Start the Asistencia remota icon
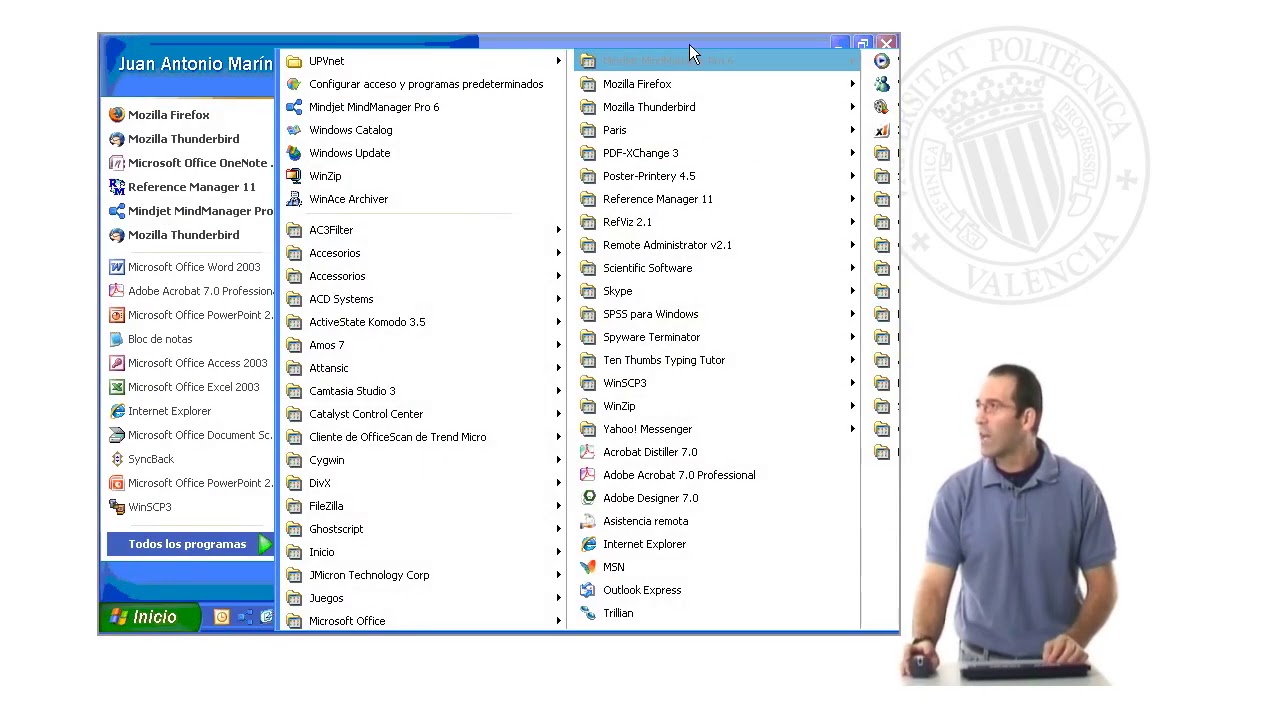 click(588, 521)
